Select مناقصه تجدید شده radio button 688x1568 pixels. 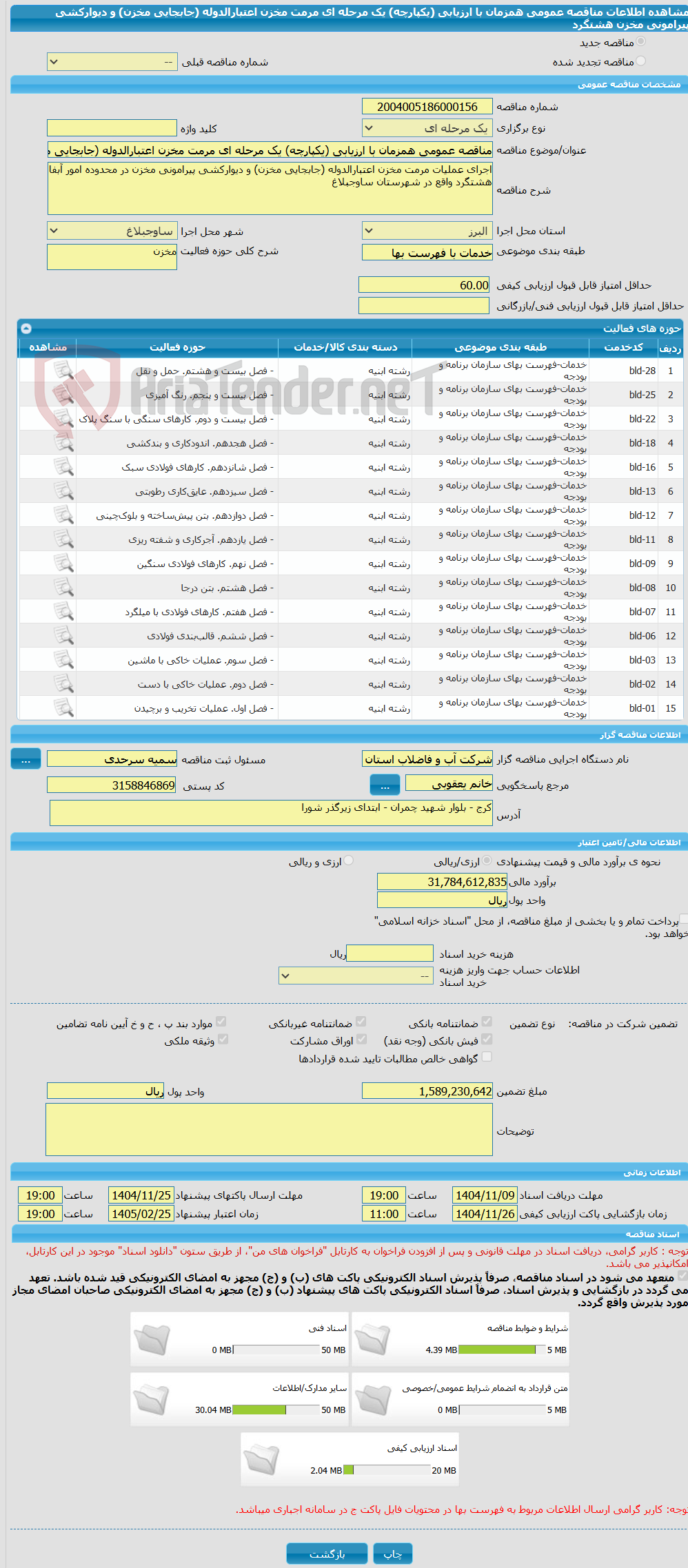point(641,61)
